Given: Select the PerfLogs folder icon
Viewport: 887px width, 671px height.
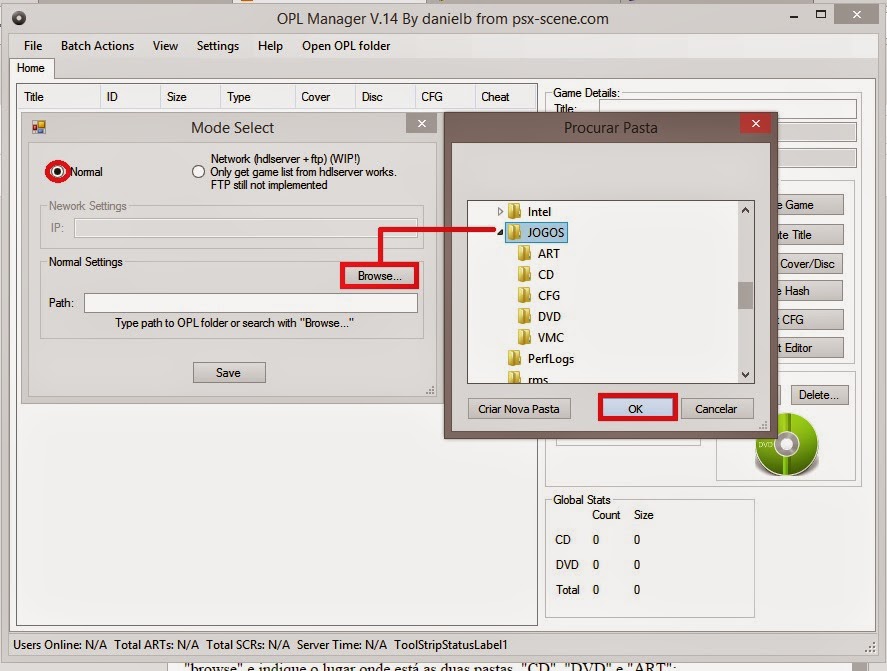Looking at the screenshot, I should (513, 358).
